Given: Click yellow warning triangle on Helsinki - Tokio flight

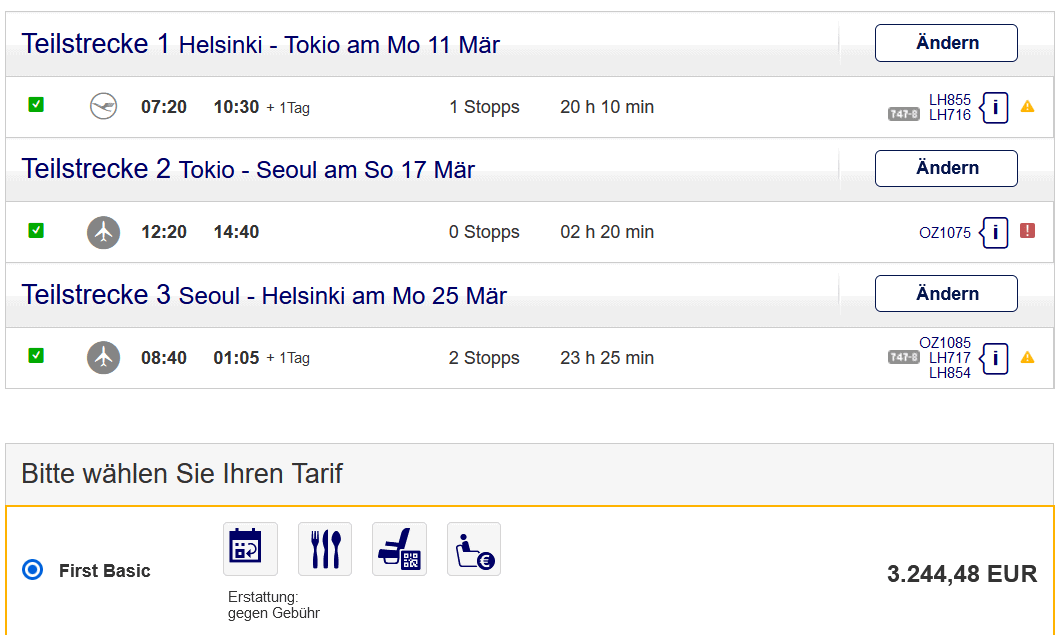Looking at the screenshot, I should [1027, 106].
